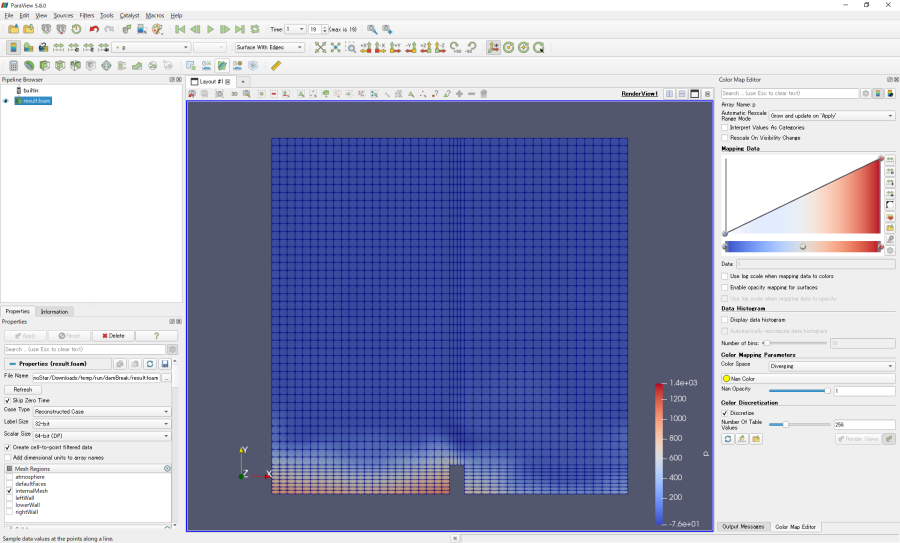Image resolution: width=900 pixels, height=543 pixels.
Task: Apply the Contour filter
Action: [x=29, y=66]
